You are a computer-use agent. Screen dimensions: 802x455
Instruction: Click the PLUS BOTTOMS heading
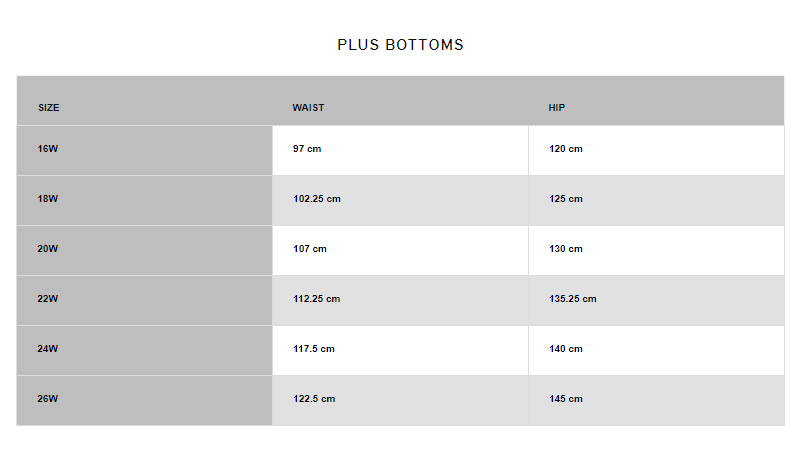[x=400, y=45]
